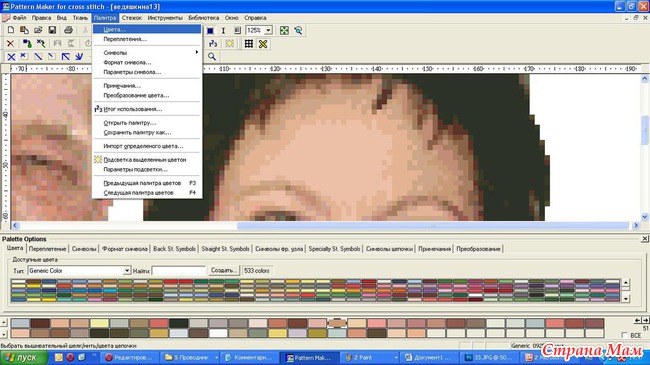
Task: Select the text I-beam tool
Action: 223,31
